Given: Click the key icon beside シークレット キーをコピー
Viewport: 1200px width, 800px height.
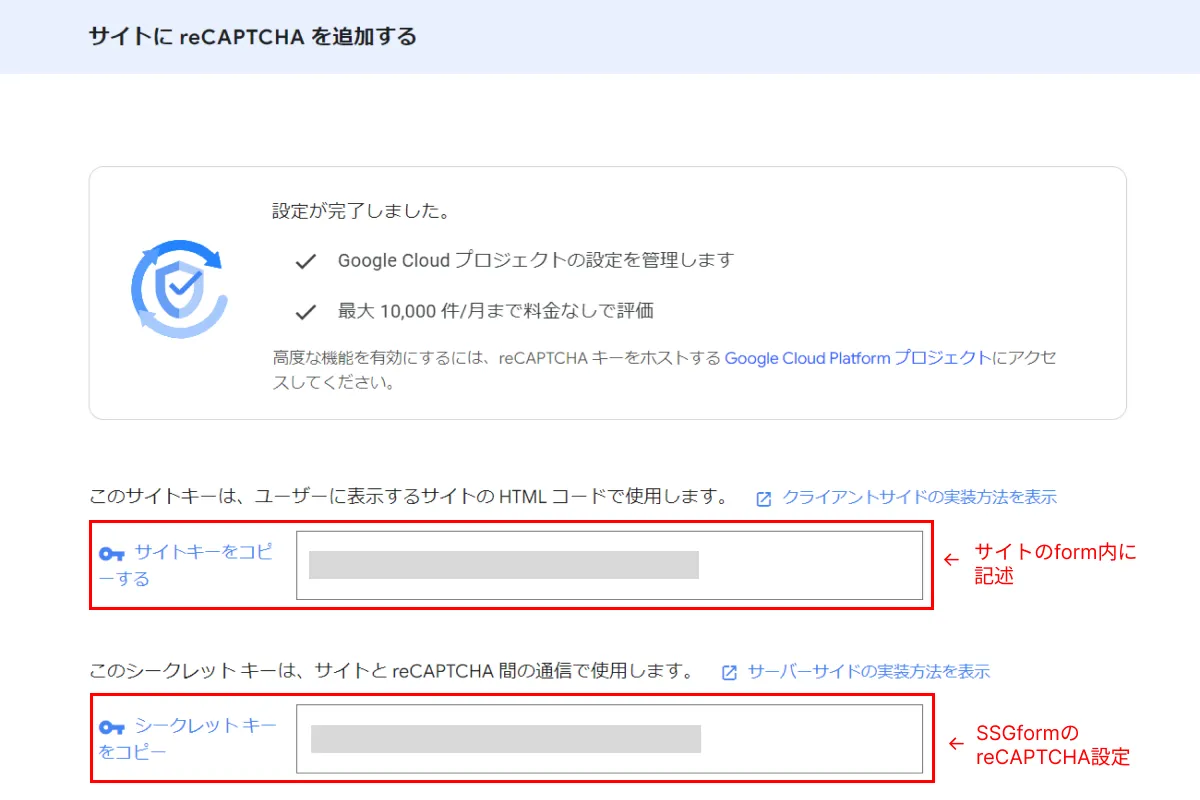Looking at the screenshot, I should [x=111, y=727].
